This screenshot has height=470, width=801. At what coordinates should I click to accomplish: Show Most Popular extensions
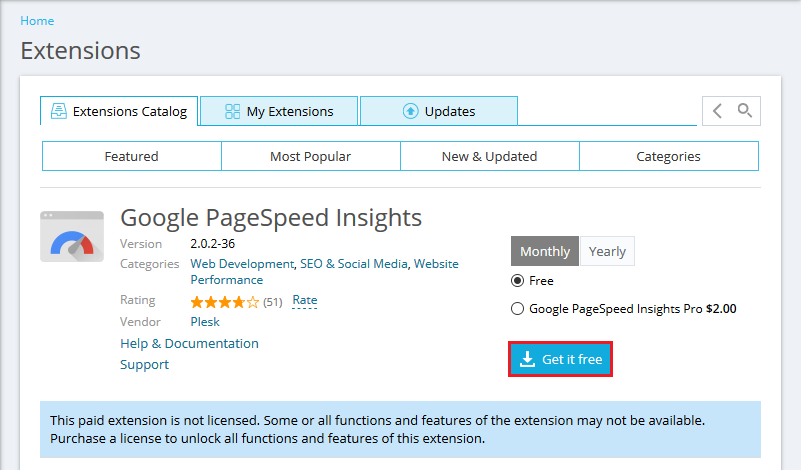tap(310, 156)
